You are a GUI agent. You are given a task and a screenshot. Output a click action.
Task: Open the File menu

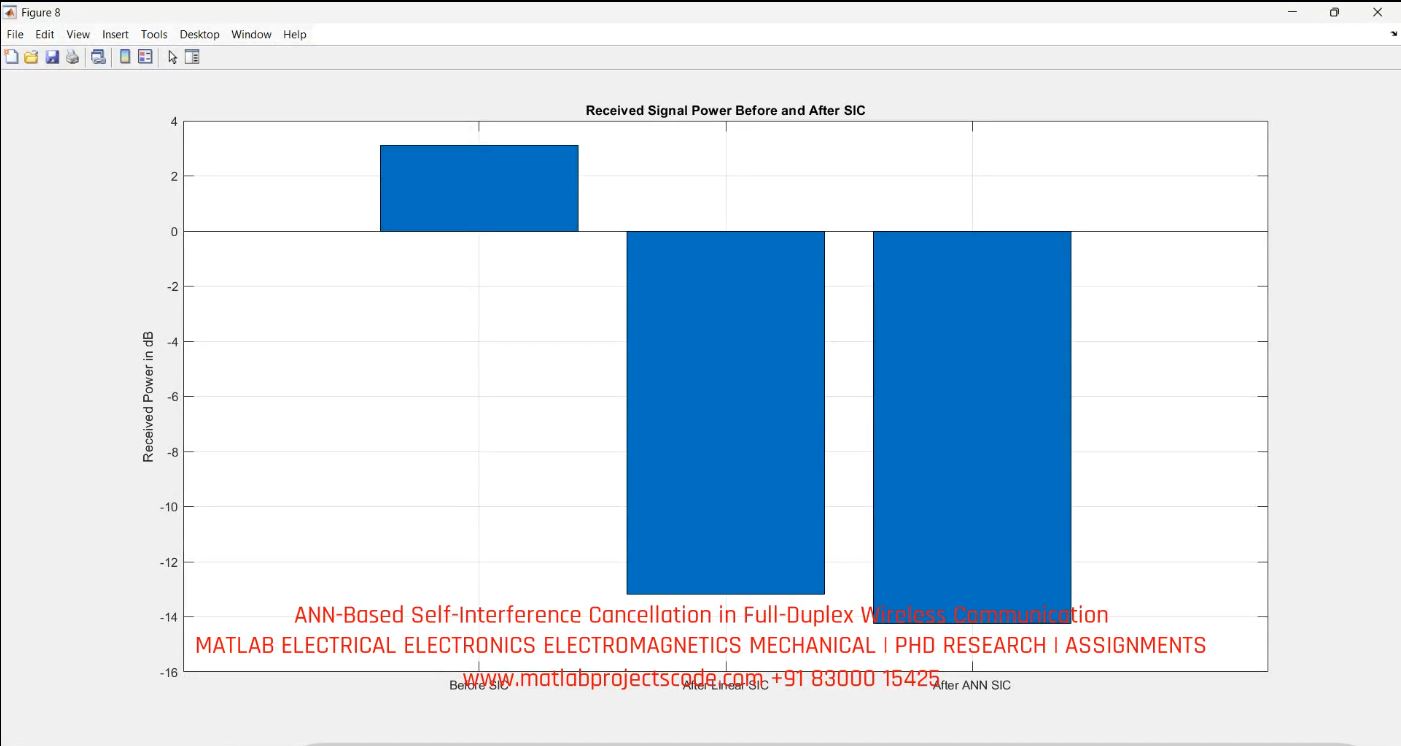pyautogui.click(x=15, y=34)
